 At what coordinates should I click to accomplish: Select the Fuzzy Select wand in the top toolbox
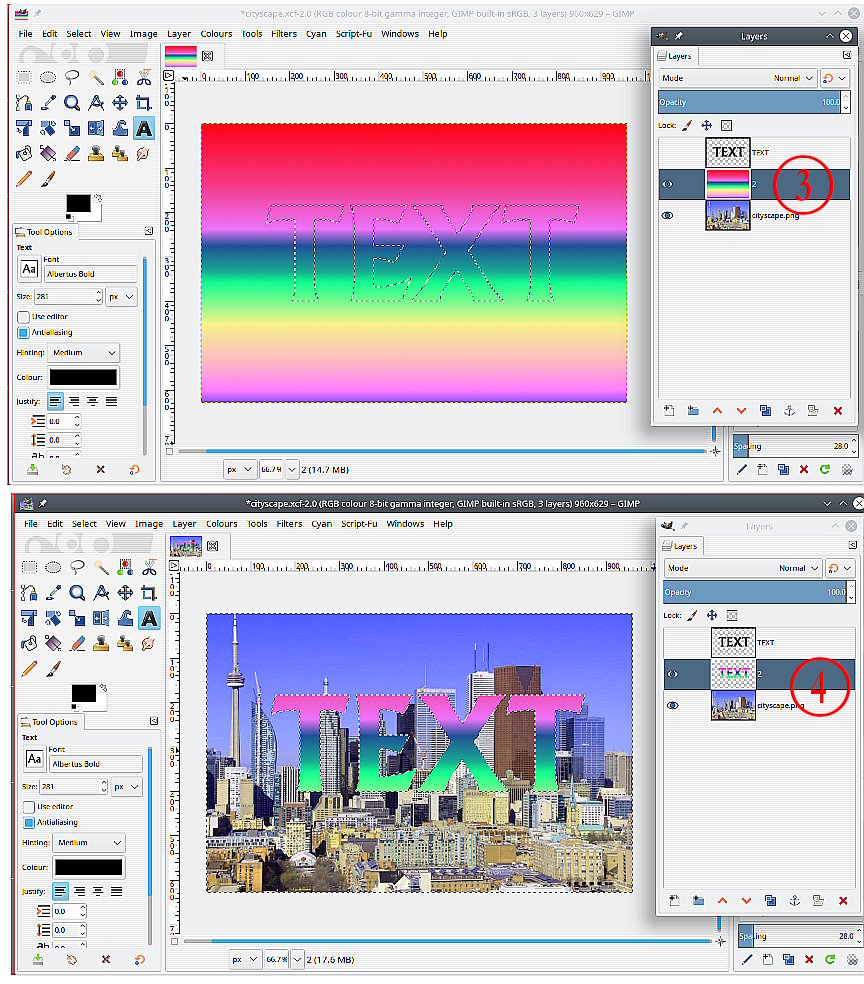click(x=96, y=78)
